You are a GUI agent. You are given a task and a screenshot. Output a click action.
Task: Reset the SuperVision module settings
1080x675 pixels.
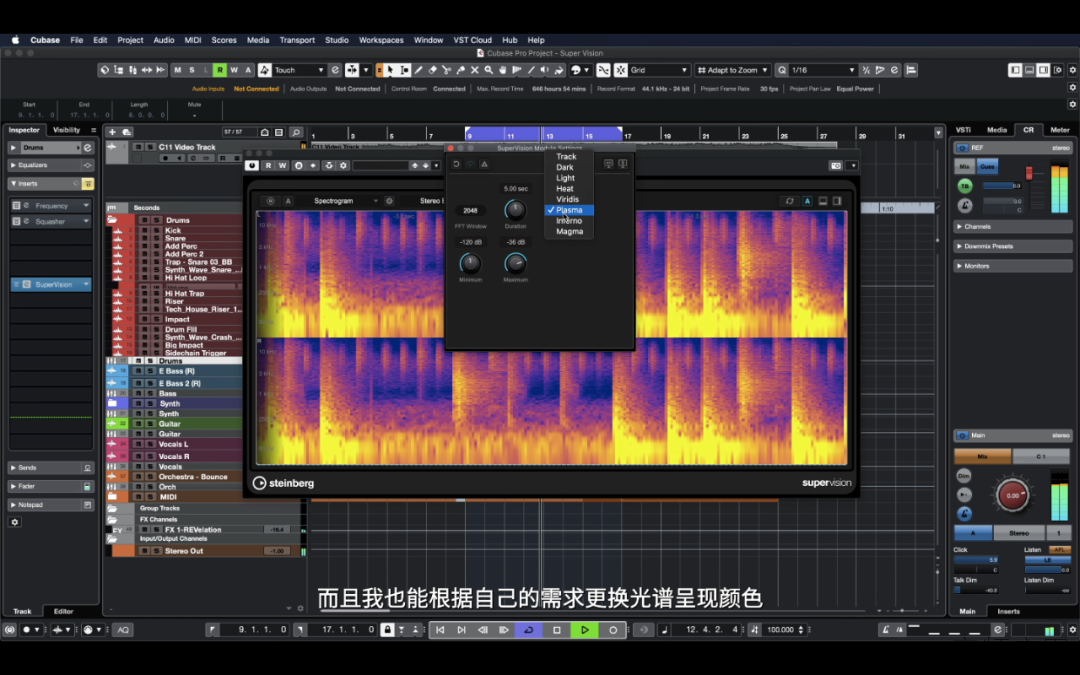tap(456, 164)
